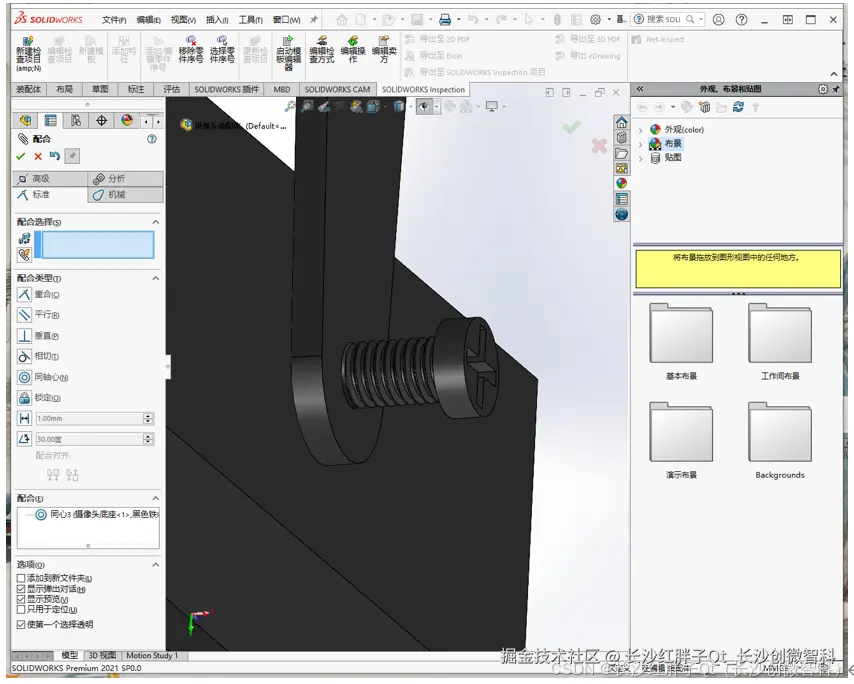Expand 外观(color) tree node
Viewport: 854px width, 684px height.
point(640,130)
